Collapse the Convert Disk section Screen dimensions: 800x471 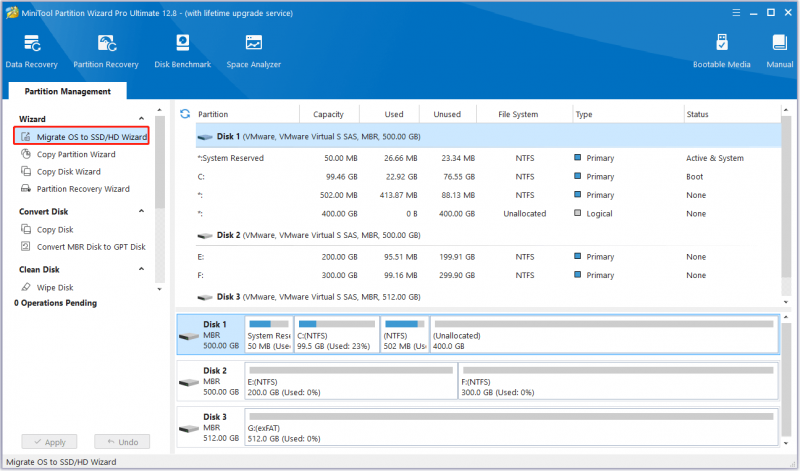141,211
